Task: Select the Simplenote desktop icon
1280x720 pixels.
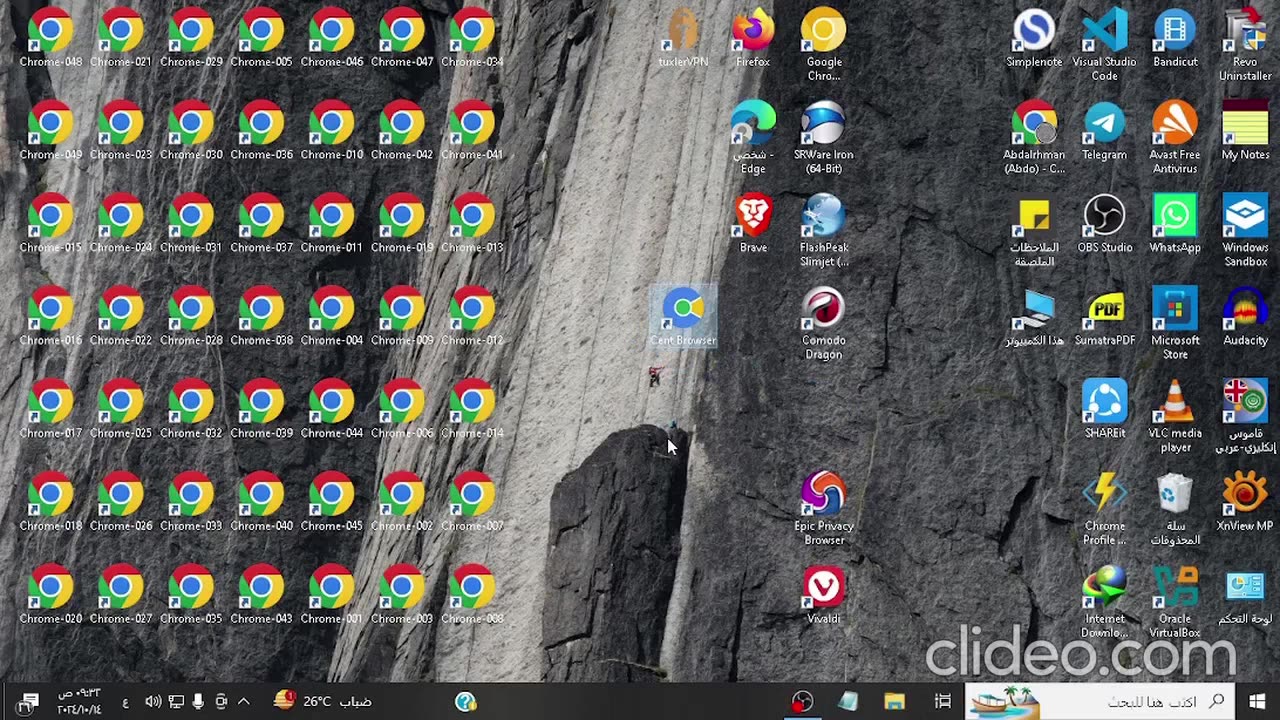Action: pyautogui.click(x=1034, y=38)
